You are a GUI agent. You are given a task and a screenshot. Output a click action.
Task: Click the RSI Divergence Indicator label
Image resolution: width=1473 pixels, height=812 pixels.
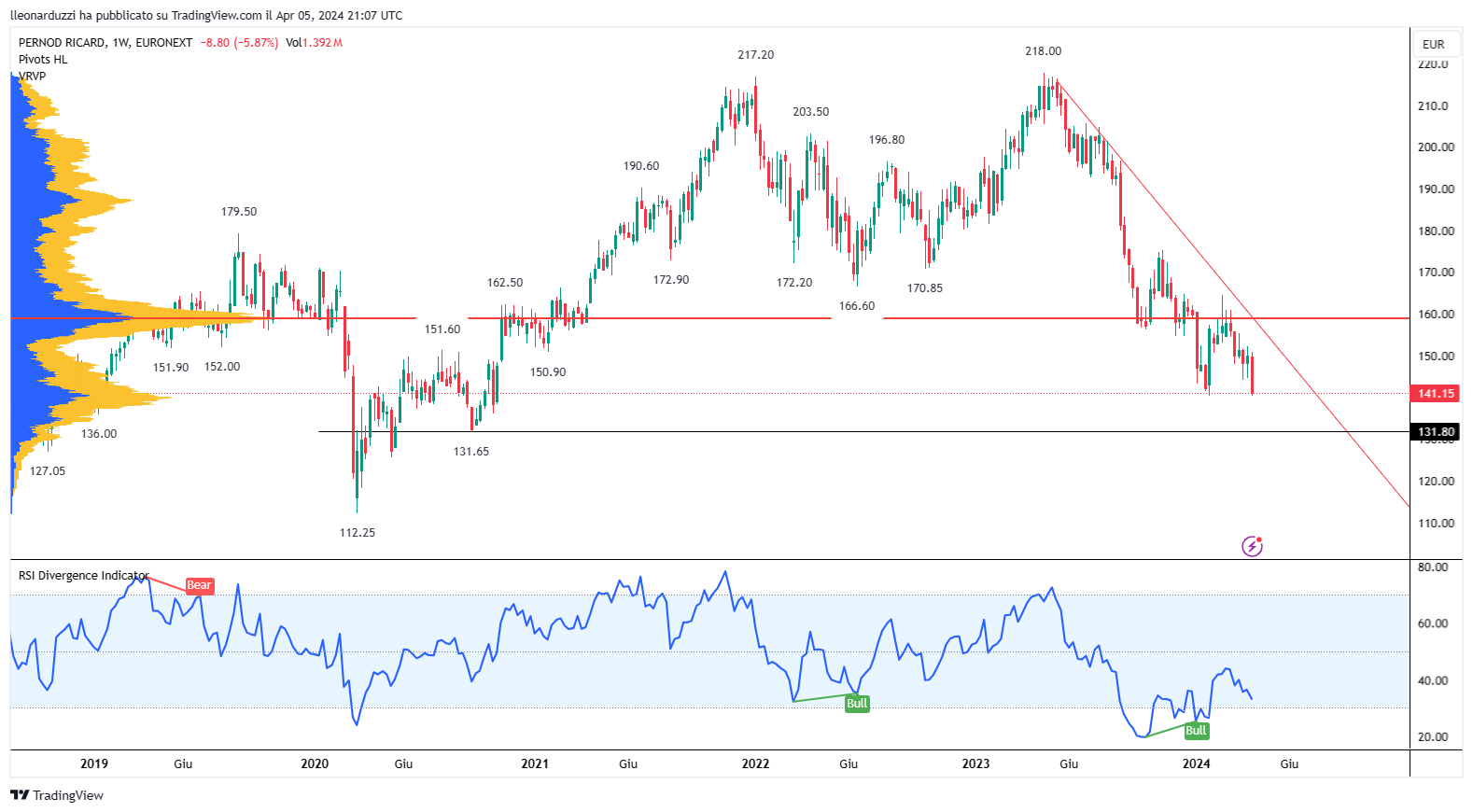84,576
